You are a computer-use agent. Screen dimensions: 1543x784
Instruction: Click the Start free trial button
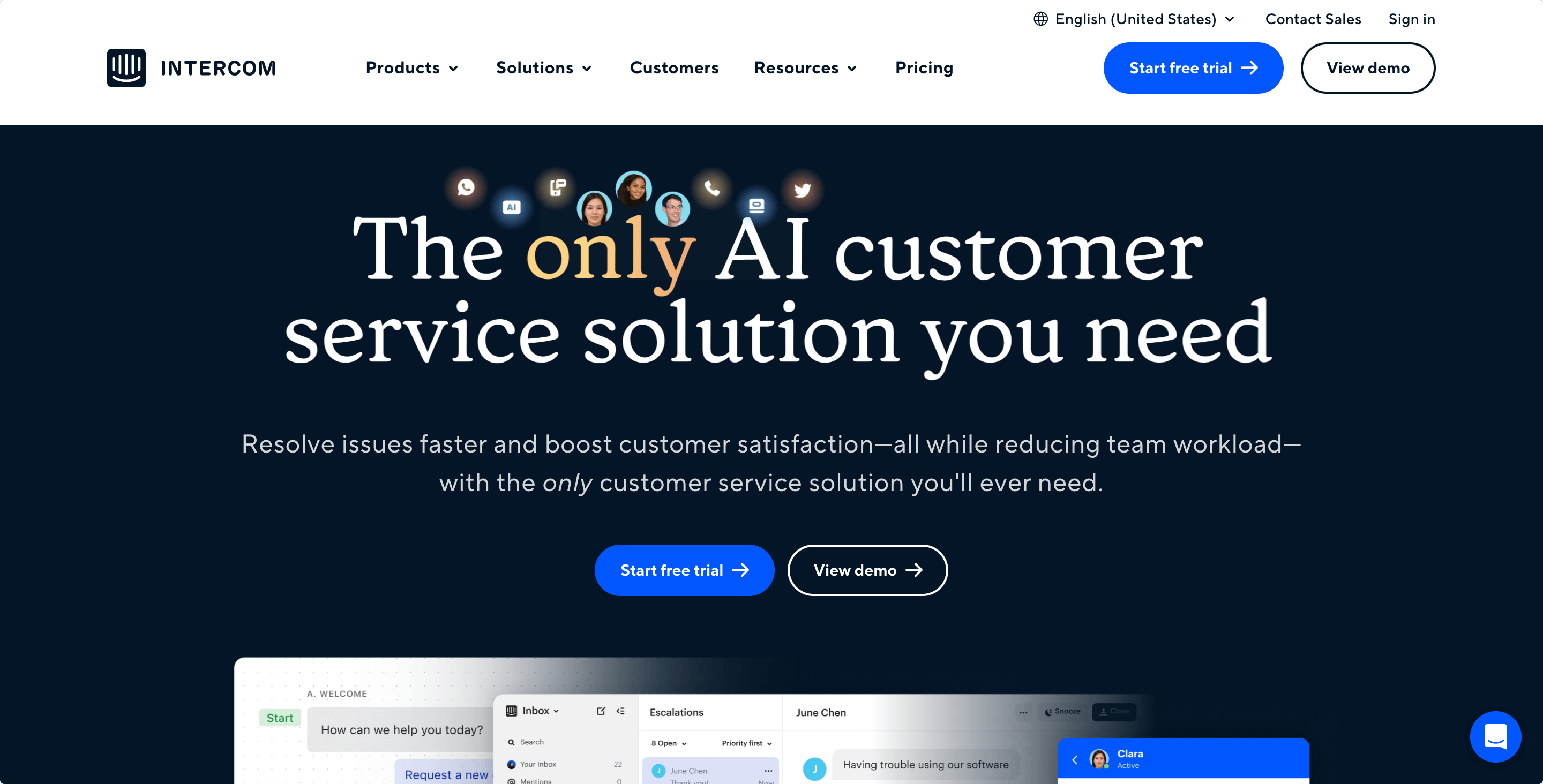tap(1192, 67)
